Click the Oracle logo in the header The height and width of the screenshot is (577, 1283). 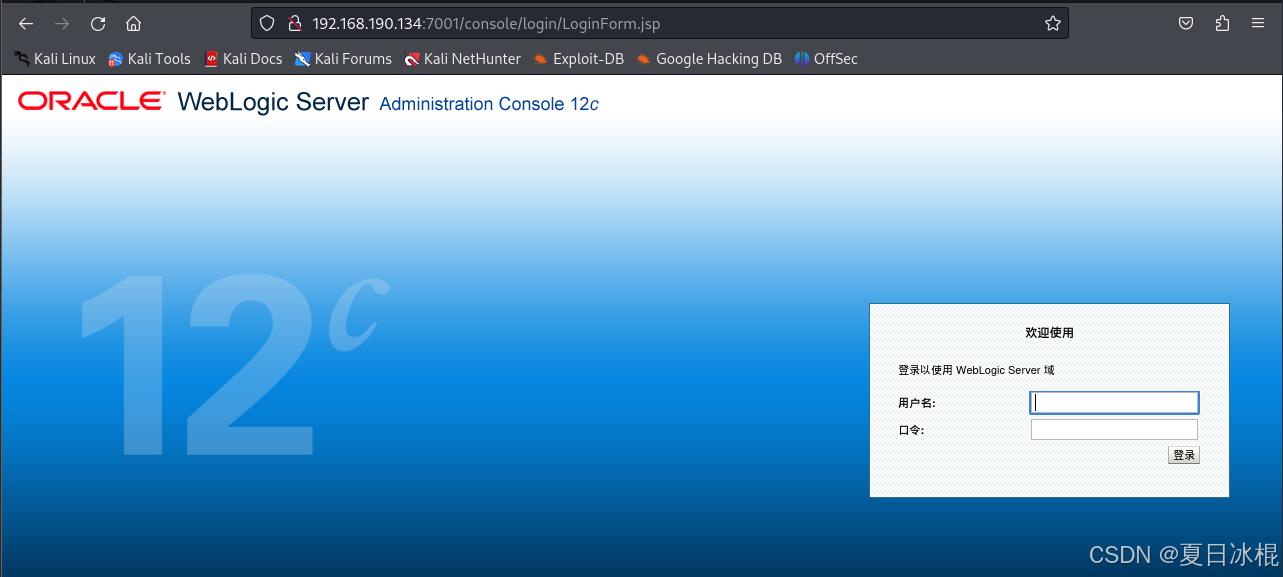tap(91, 101)
